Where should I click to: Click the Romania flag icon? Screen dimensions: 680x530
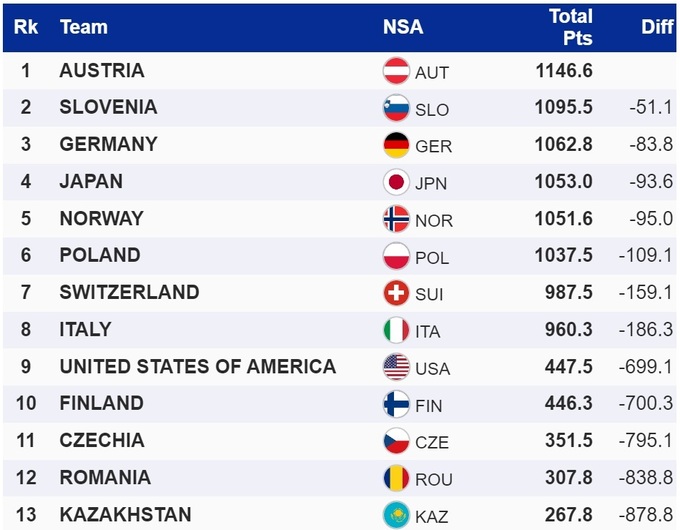[x=397, y=478]
